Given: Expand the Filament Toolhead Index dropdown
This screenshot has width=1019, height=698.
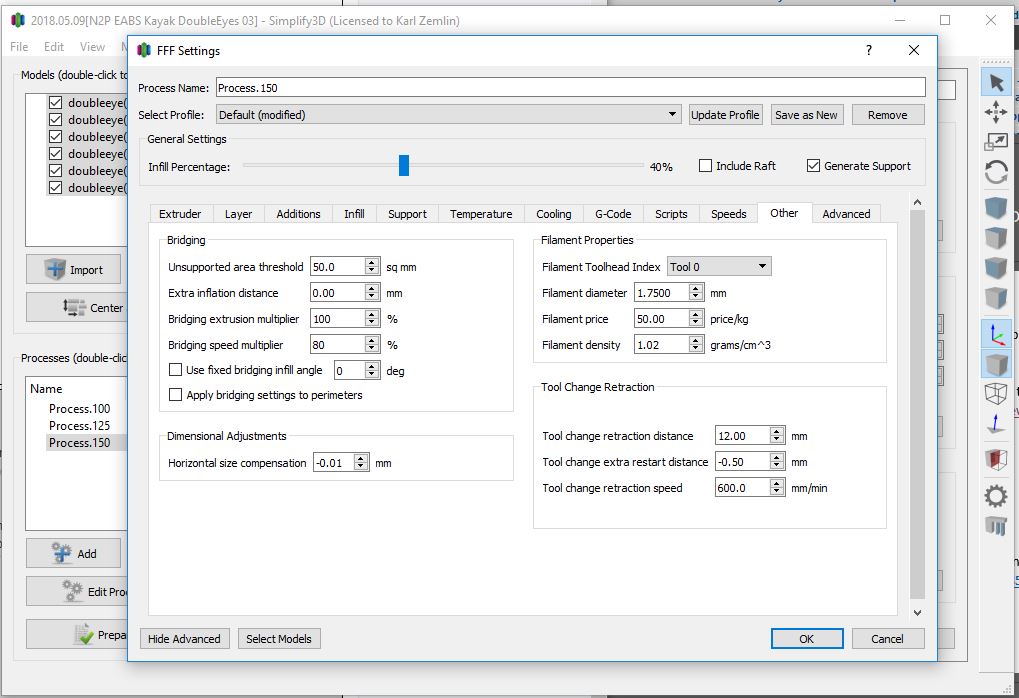Looking at the screenshot, I should (x=762, y=267).
